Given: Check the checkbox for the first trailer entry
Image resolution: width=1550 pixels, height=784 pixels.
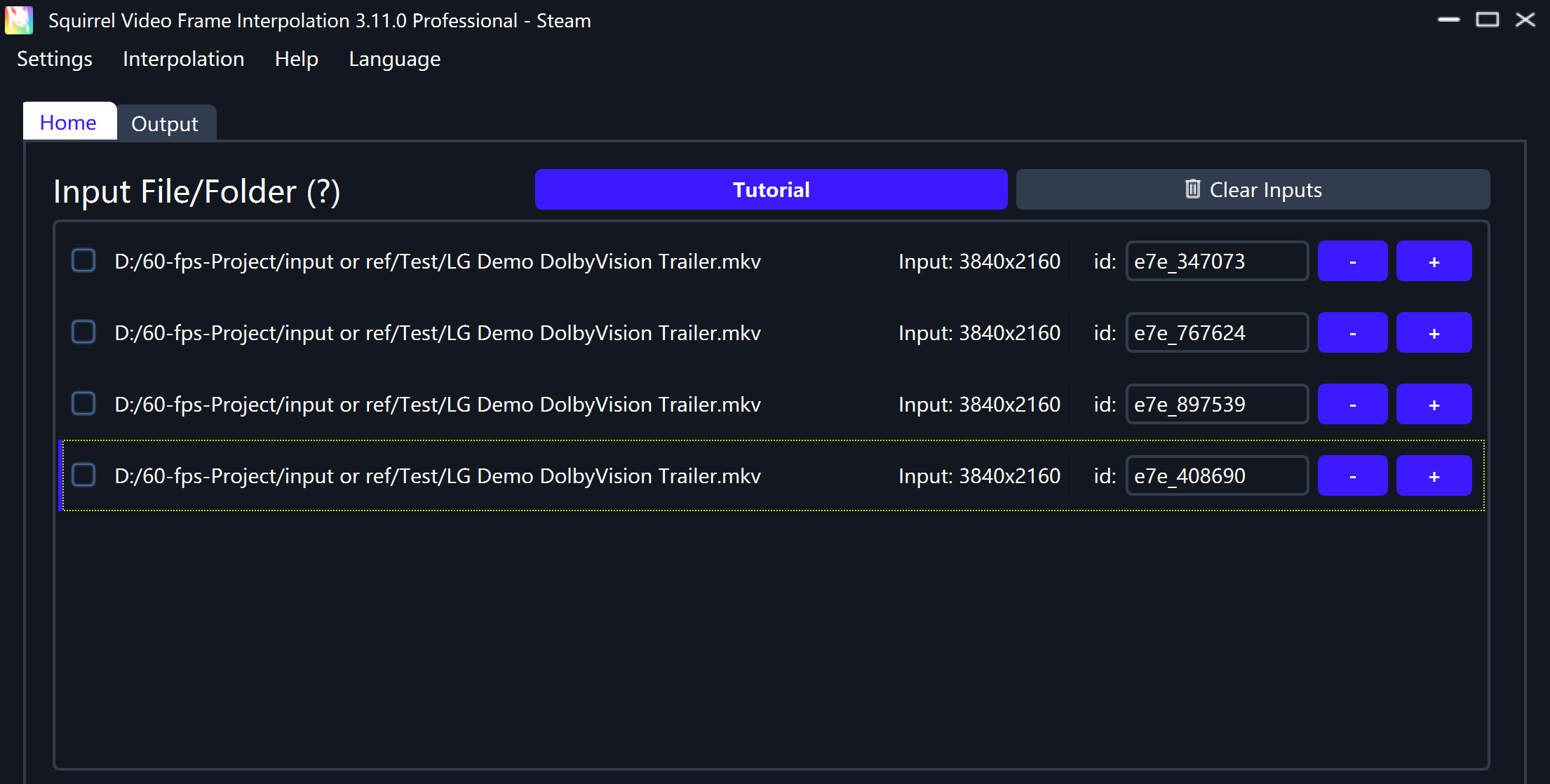Looking at the screenshot, I should pyautogui.click(x=83, y=260).
